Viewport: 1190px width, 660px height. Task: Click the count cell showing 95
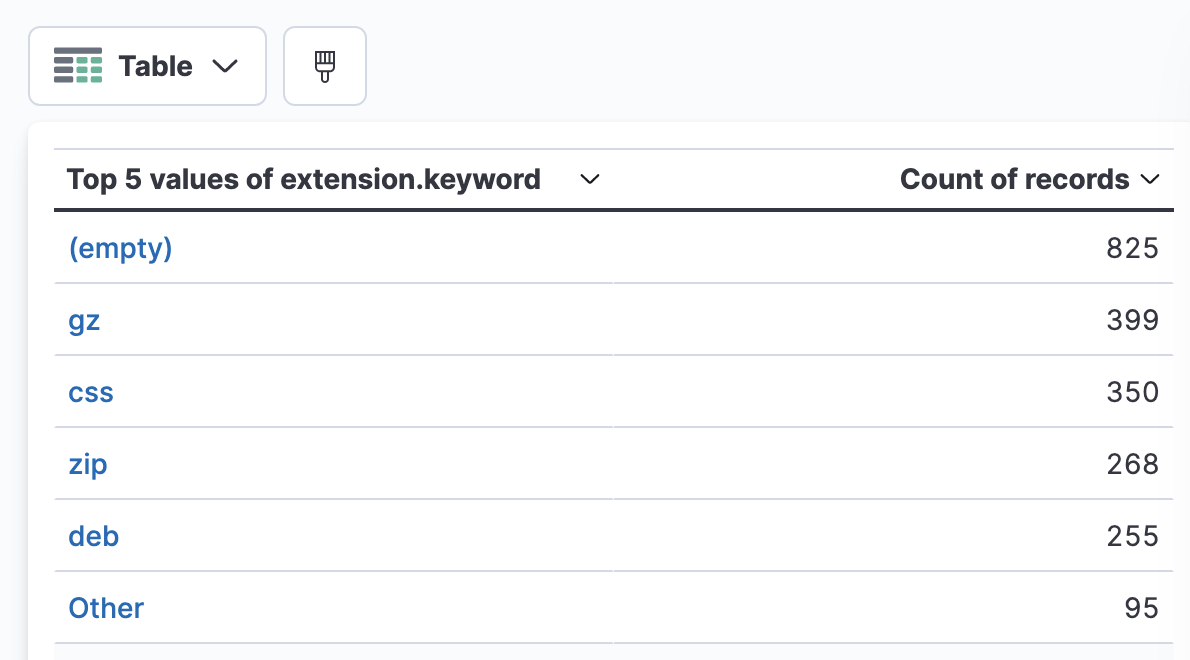(x=1142, y=607)
